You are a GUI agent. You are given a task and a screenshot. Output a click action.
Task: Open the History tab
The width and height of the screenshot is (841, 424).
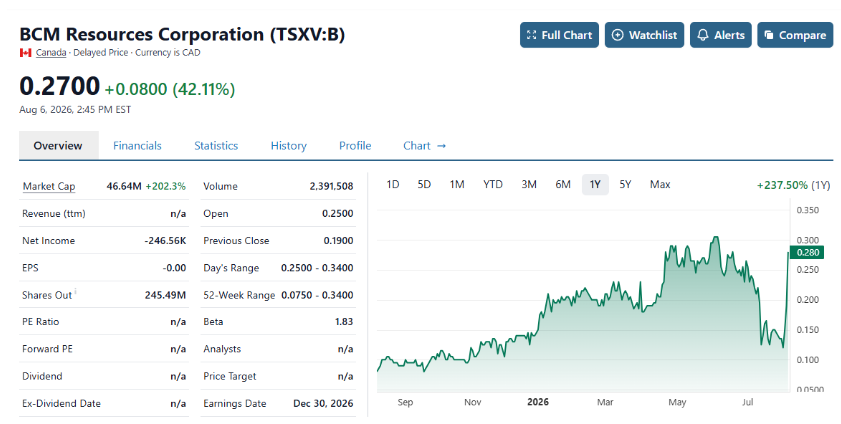point(289,146)
